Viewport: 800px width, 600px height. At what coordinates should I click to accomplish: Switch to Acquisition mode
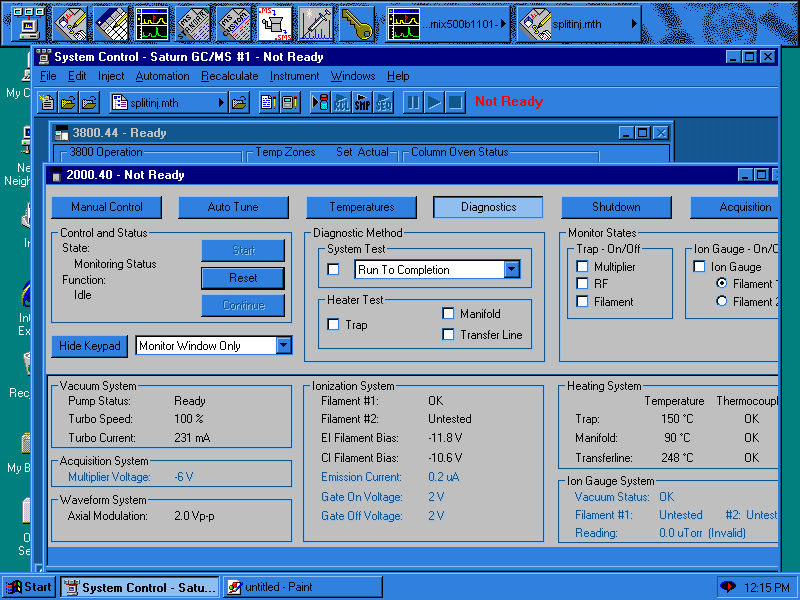coord(734,207)
